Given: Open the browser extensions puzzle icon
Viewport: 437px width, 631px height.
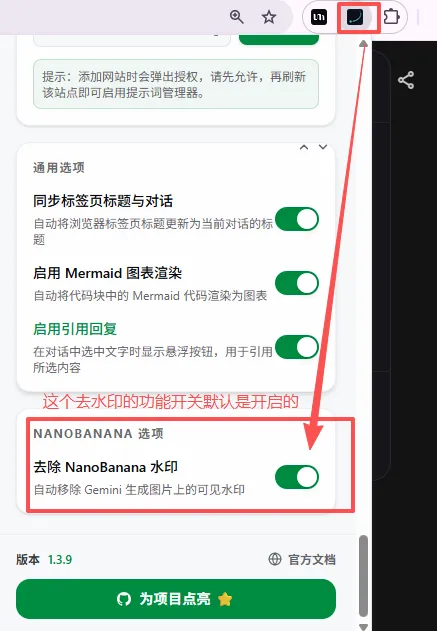Looking at the screenshot, I should (x=392, y=17).
